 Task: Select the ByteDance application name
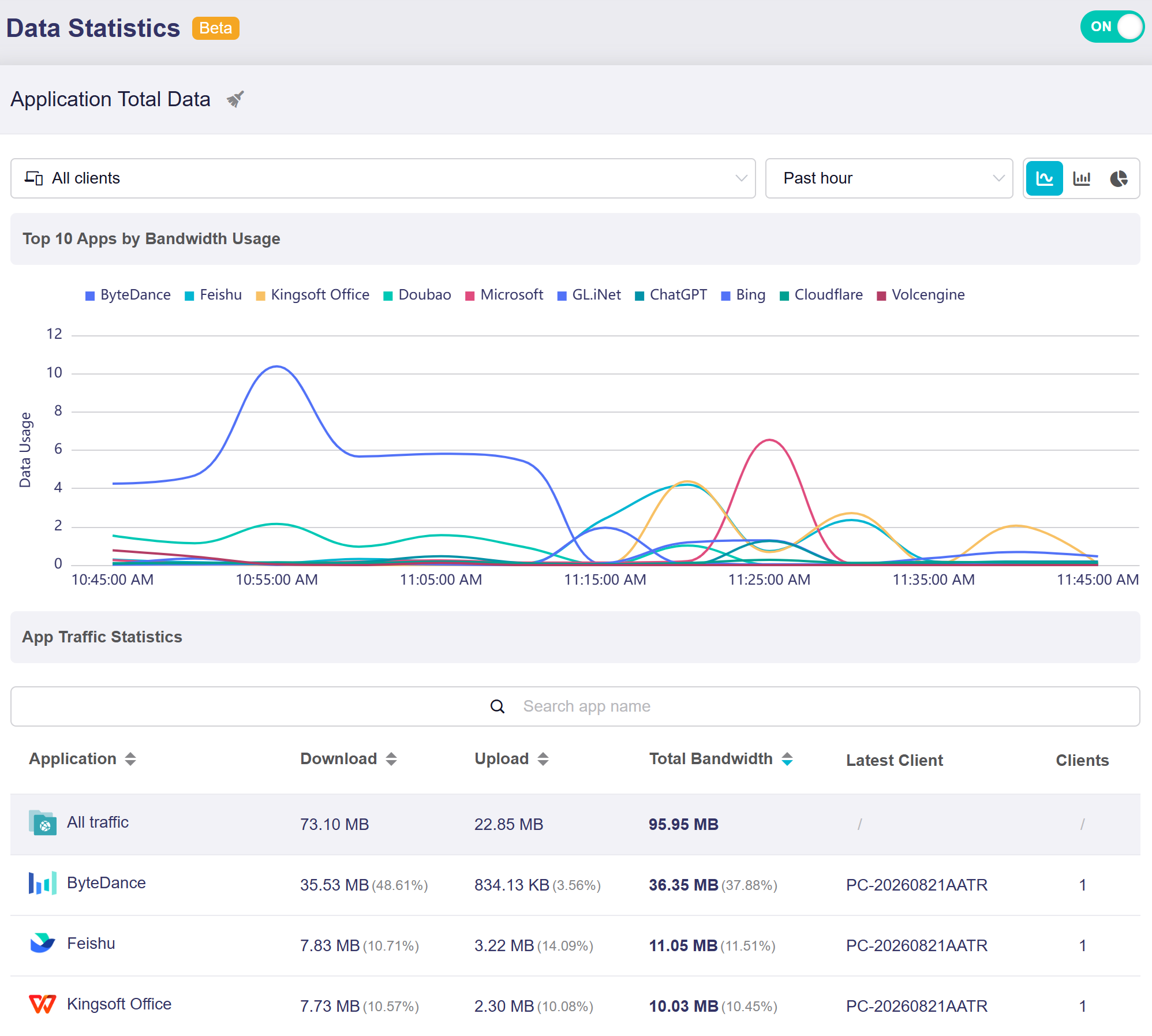click(x=106, y=883)
